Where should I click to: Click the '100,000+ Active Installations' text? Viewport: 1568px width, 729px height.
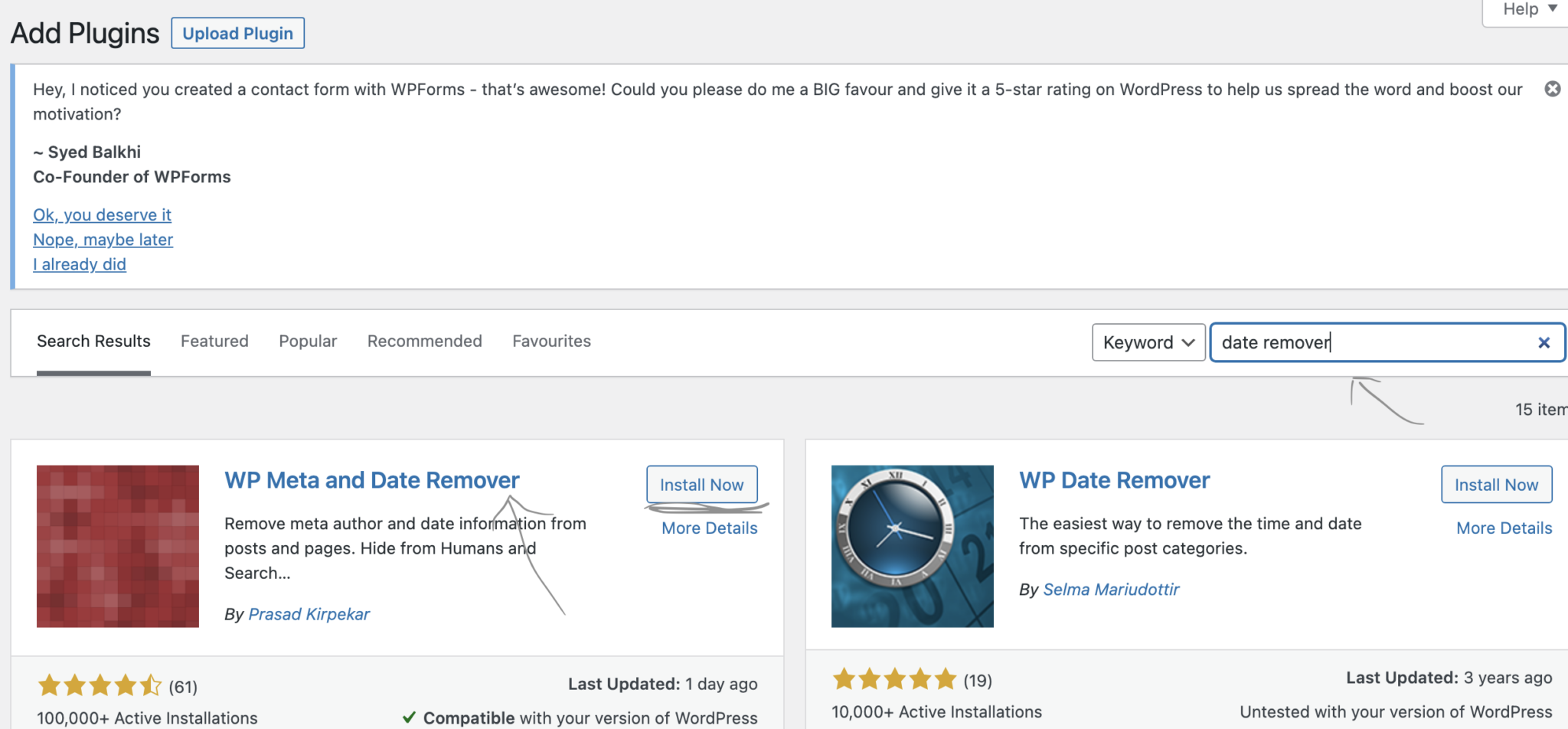pos(147,718)
